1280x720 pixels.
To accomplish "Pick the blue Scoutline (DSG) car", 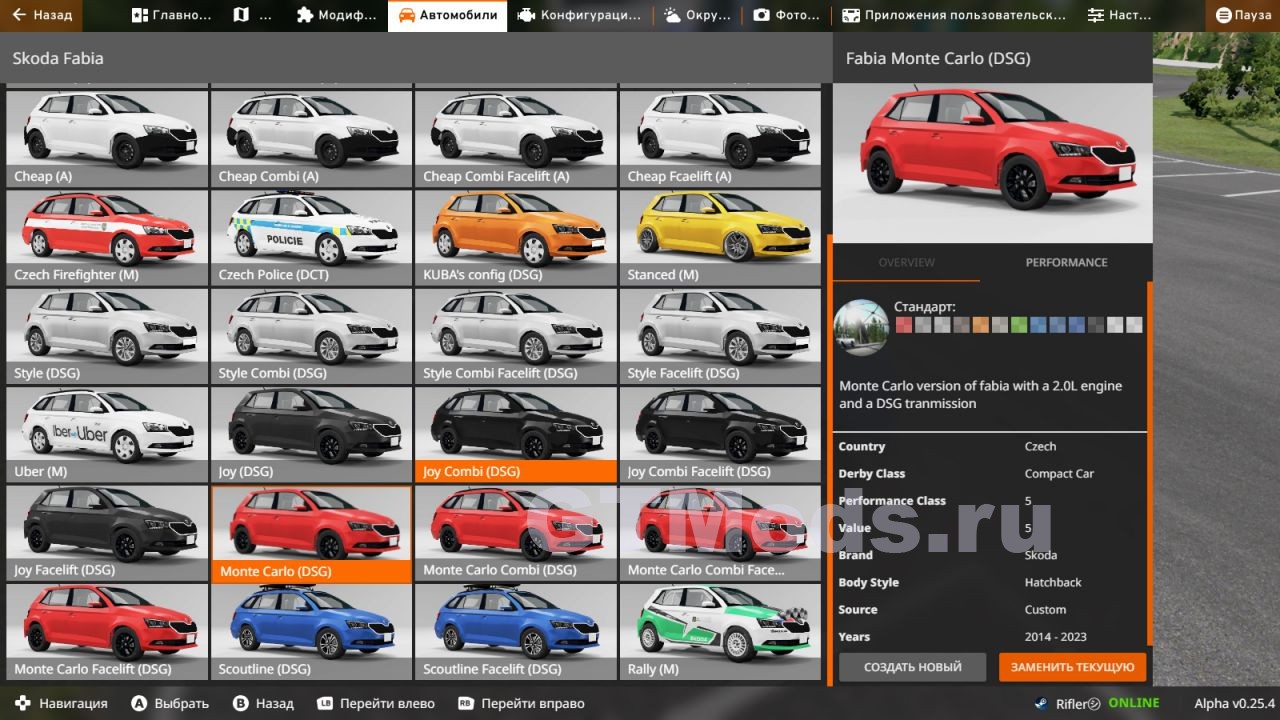I will [x=311, y=632].
